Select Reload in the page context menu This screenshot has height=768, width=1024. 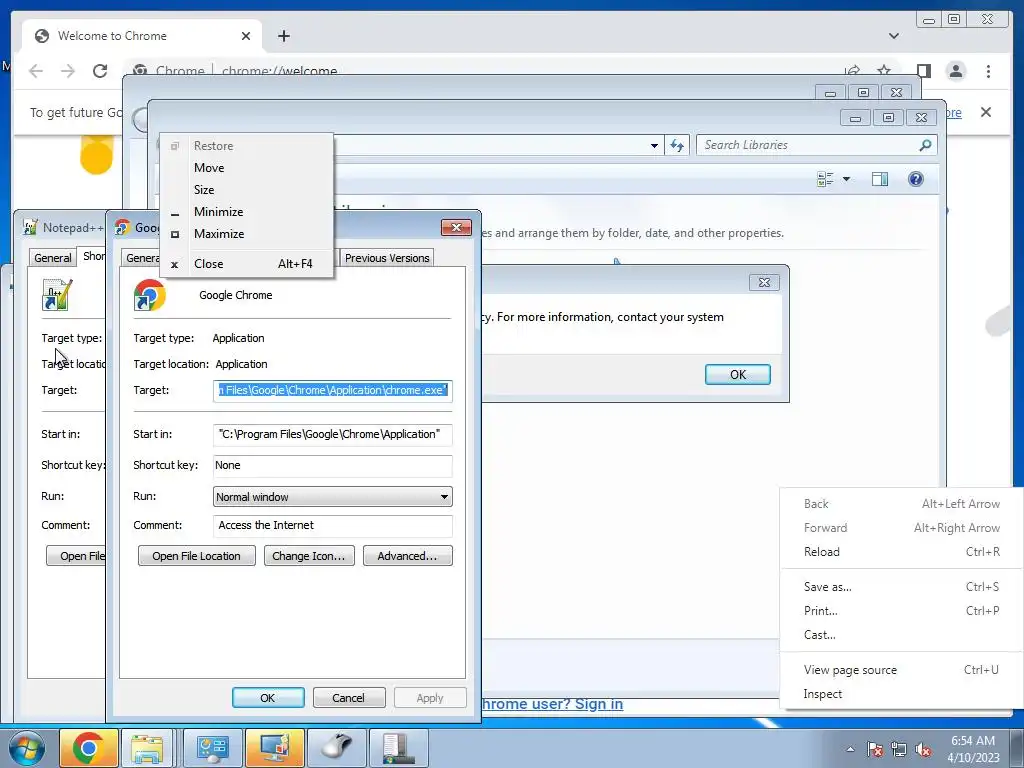(901, 552)
